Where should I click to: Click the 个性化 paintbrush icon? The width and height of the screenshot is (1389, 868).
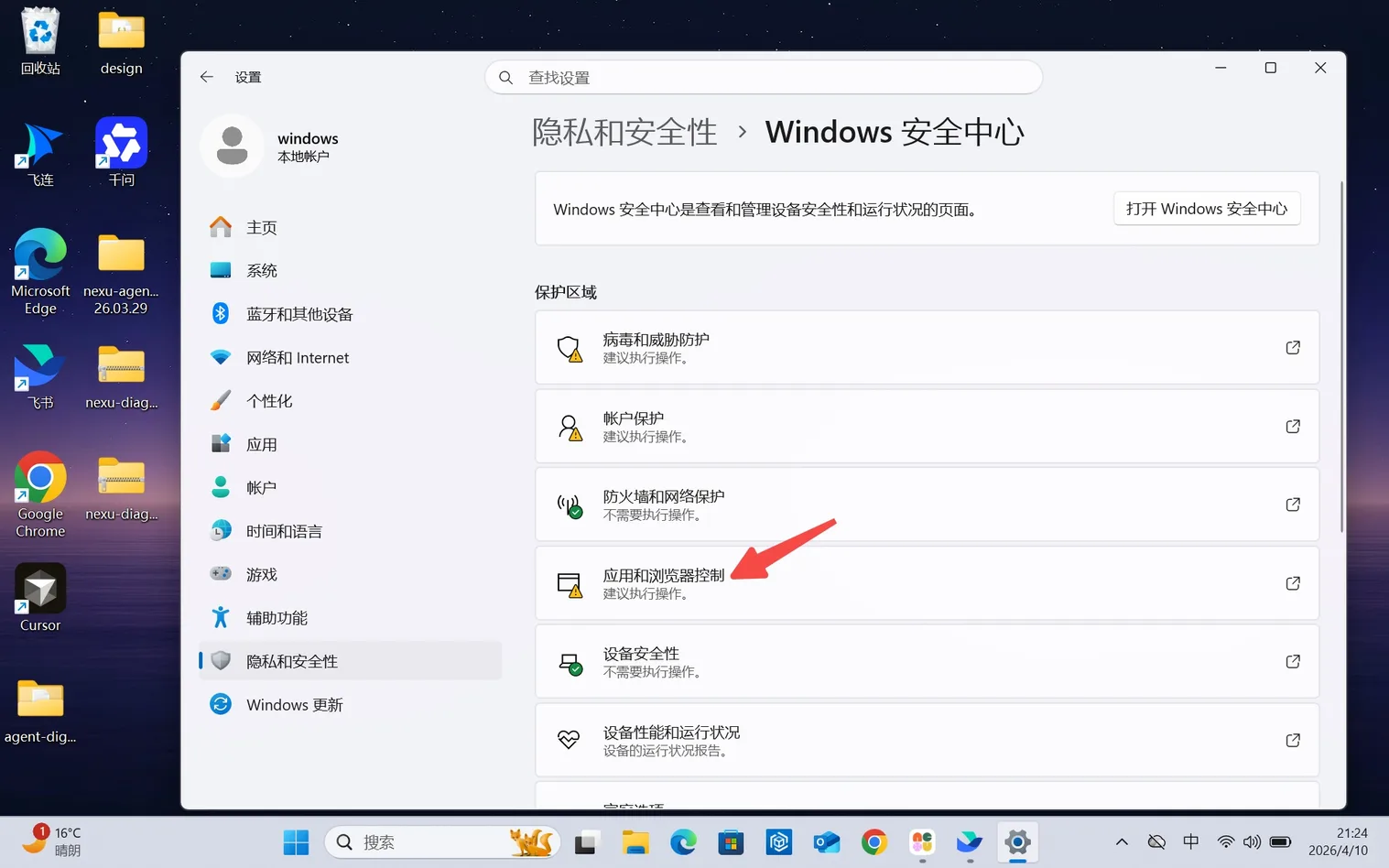click(220, 400)
